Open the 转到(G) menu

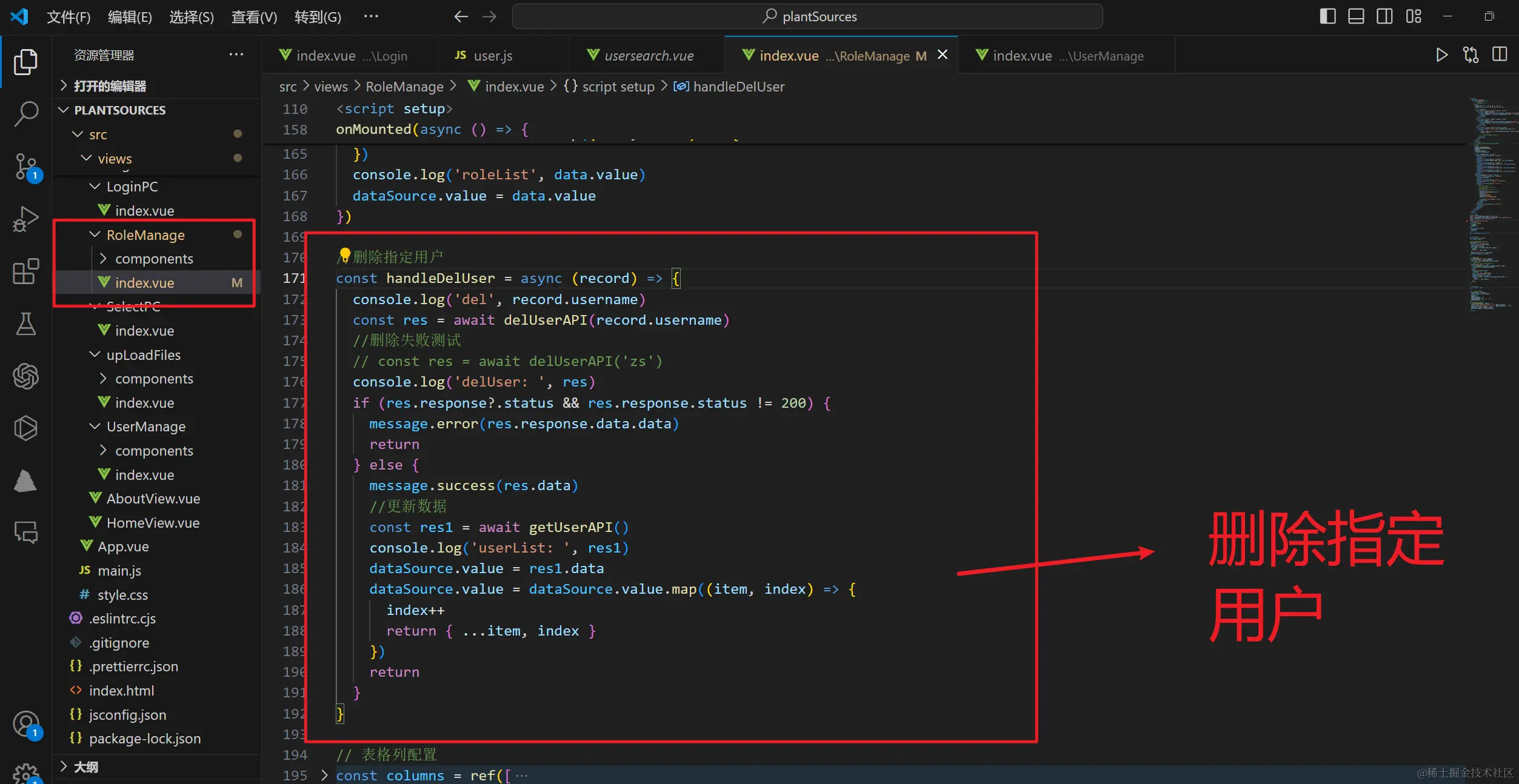pos(318,17)
